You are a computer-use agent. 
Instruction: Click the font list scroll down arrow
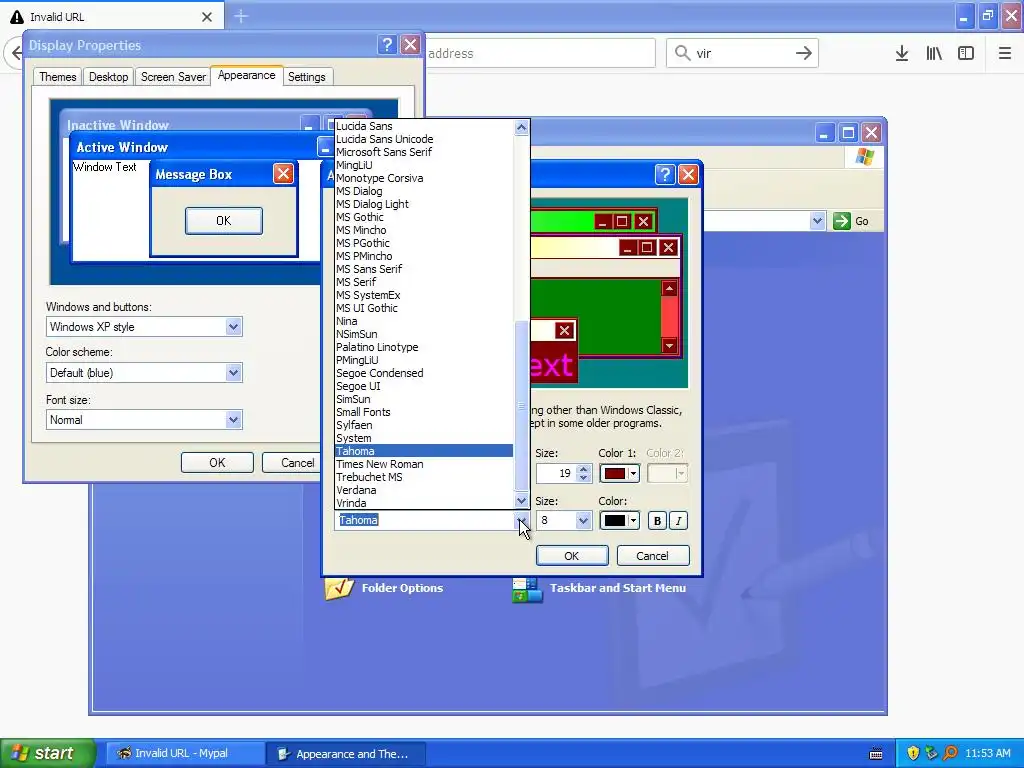click(521, 501)
